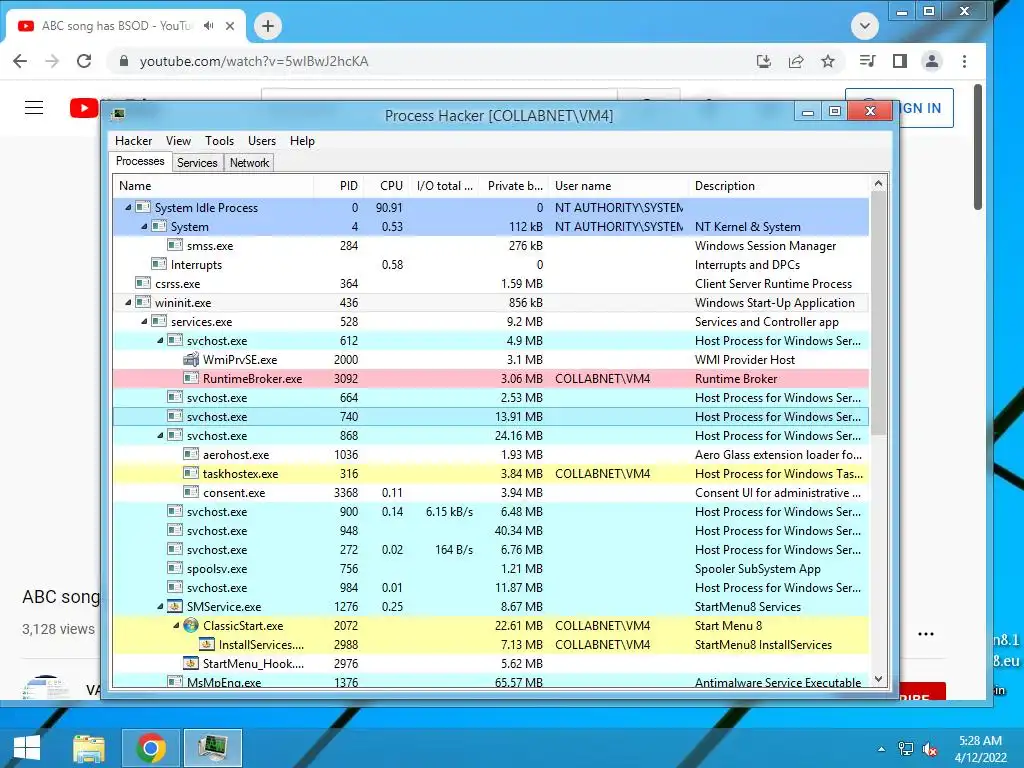
Task: Open the Help menu
Action: pos(302,141)
